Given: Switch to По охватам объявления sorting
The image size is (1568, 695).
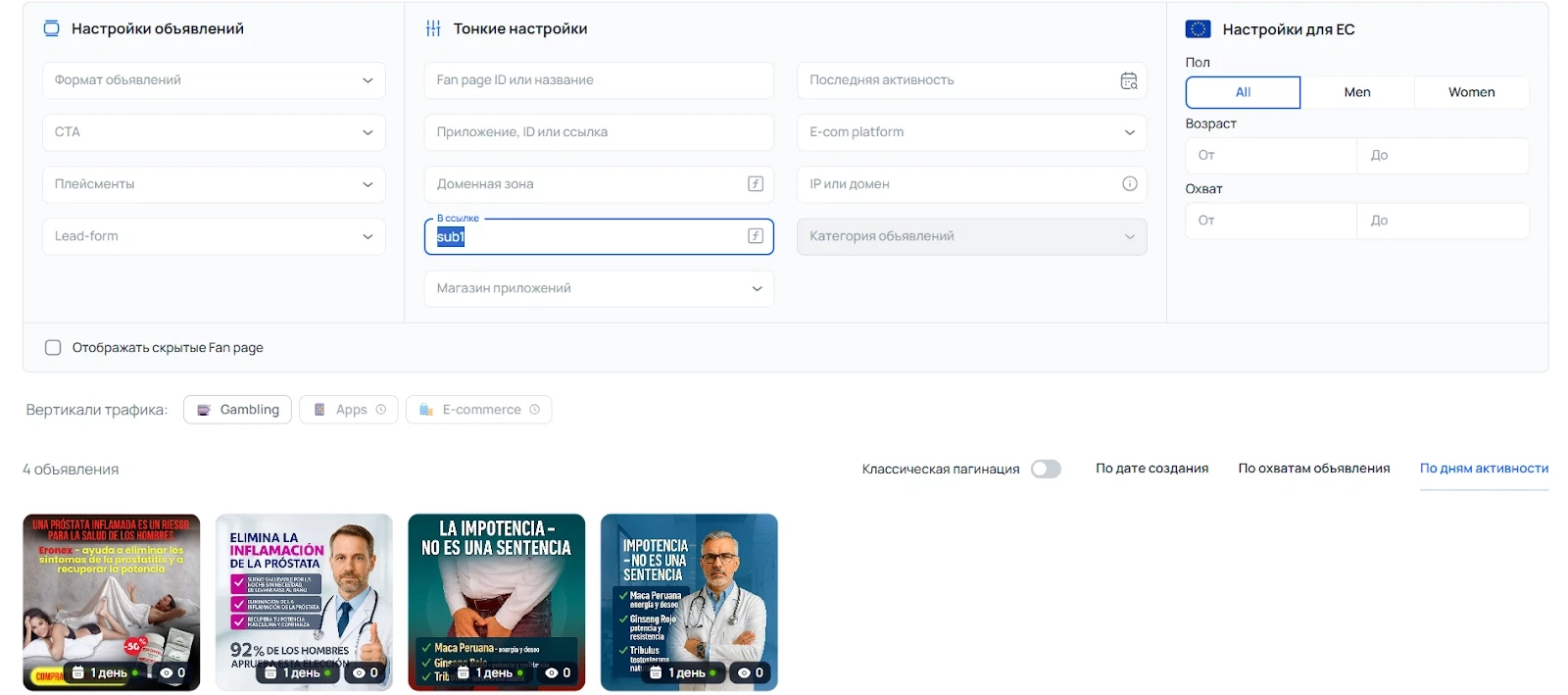Looking at the screenshot, I should click(1313, 469).
